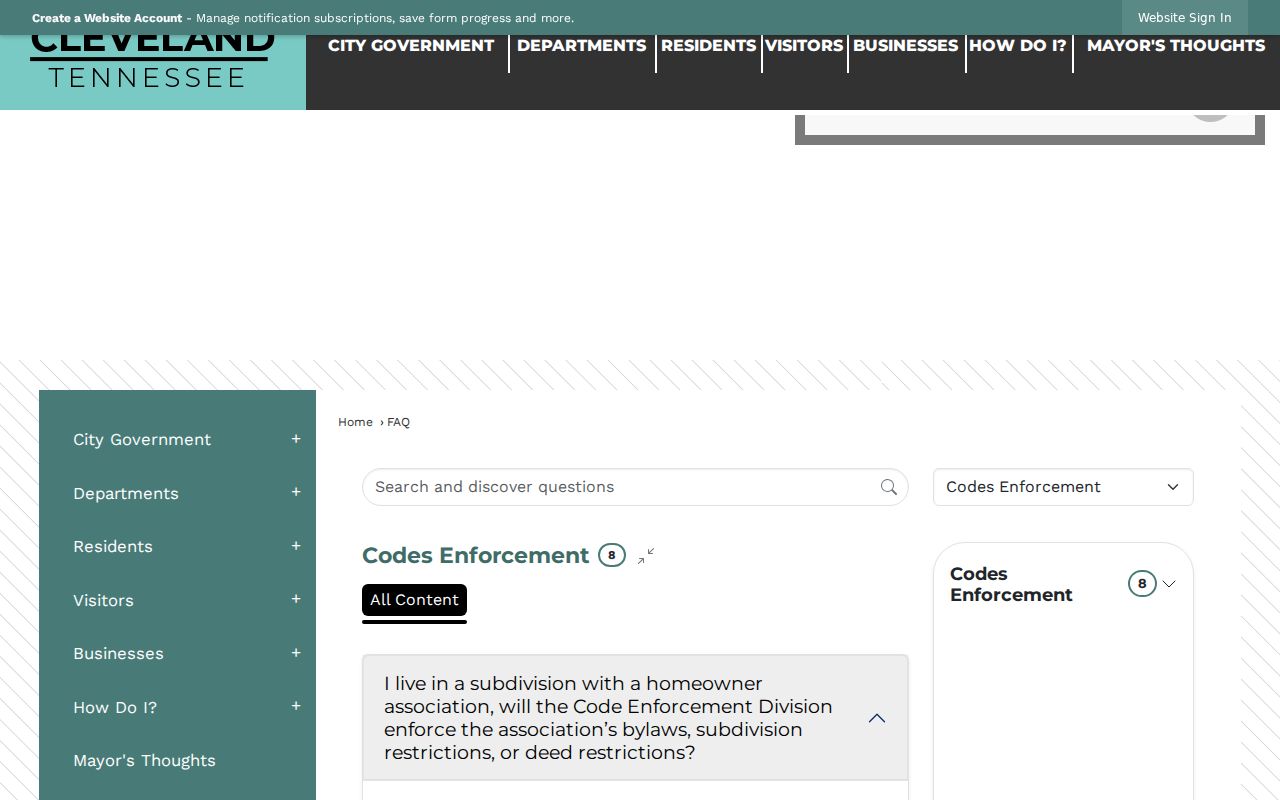
Task: Toggle the Codes Enforcement chevron in the right panel
Action: coord(1169,584)
